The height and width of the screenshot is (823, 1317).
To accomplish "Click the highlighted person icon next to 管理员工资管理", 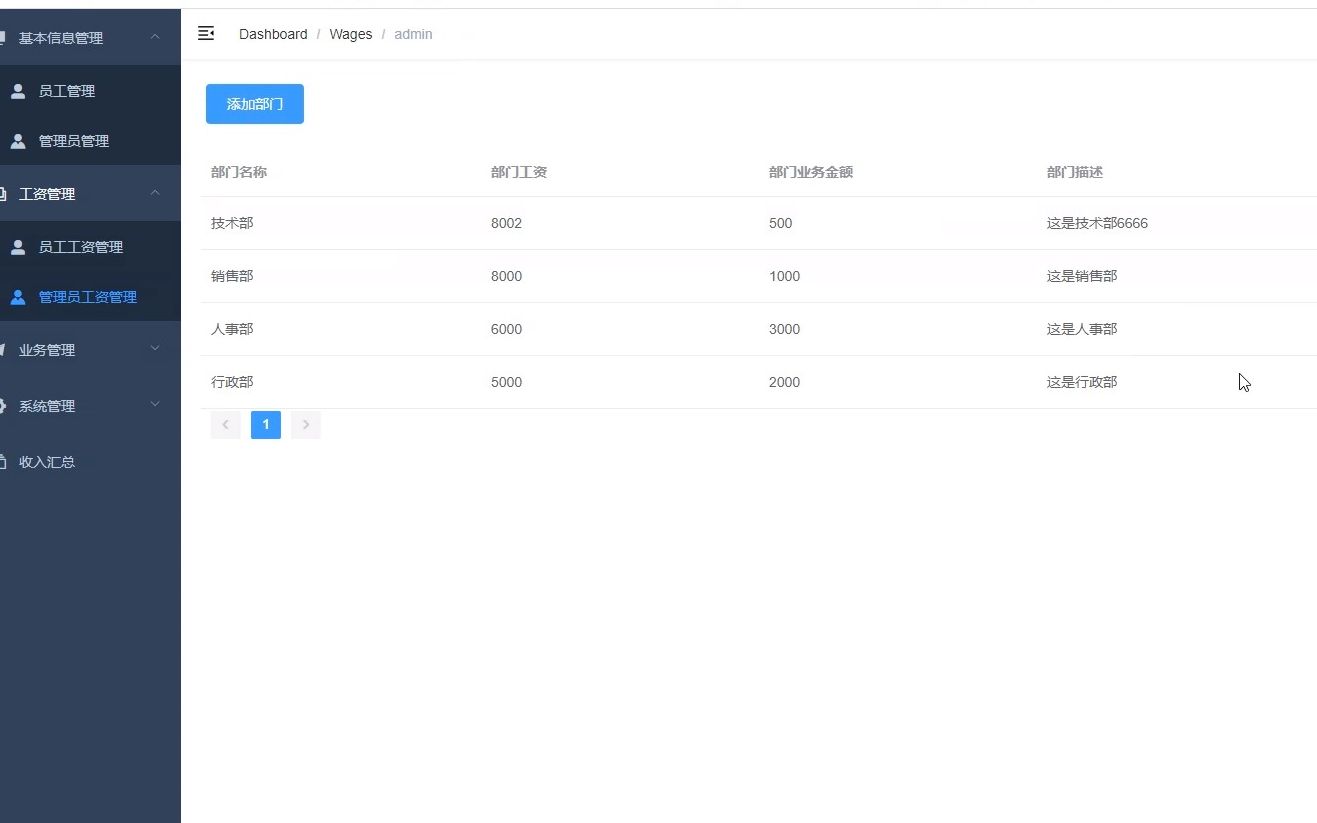I will coord(18,296).
